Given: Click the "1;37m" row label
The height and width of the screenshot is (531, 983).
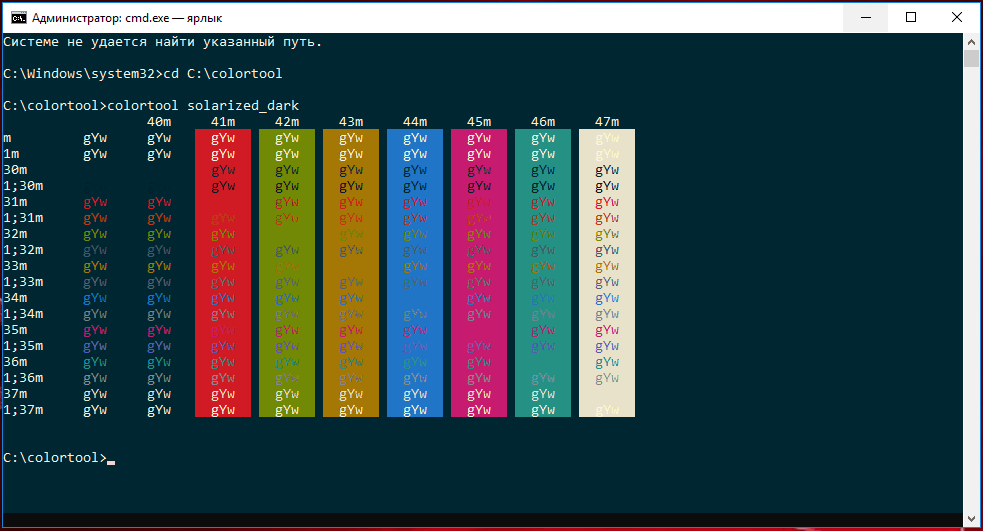Looking at the screenshot, I should pyautogui.click(x=23, y=410).
